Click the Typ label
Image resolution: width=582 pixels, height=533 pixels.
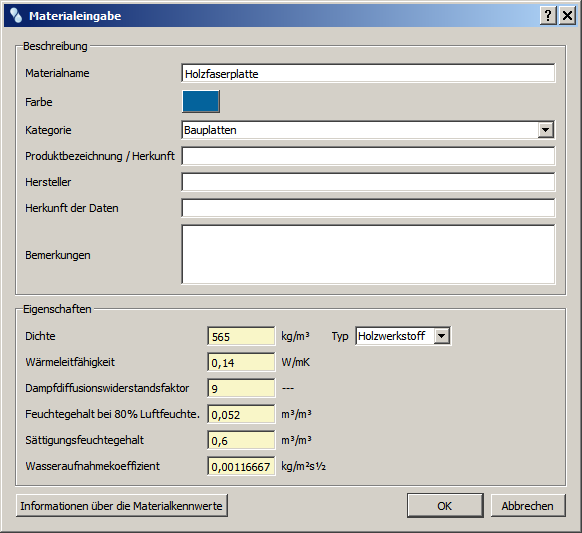tap(340, 336)
